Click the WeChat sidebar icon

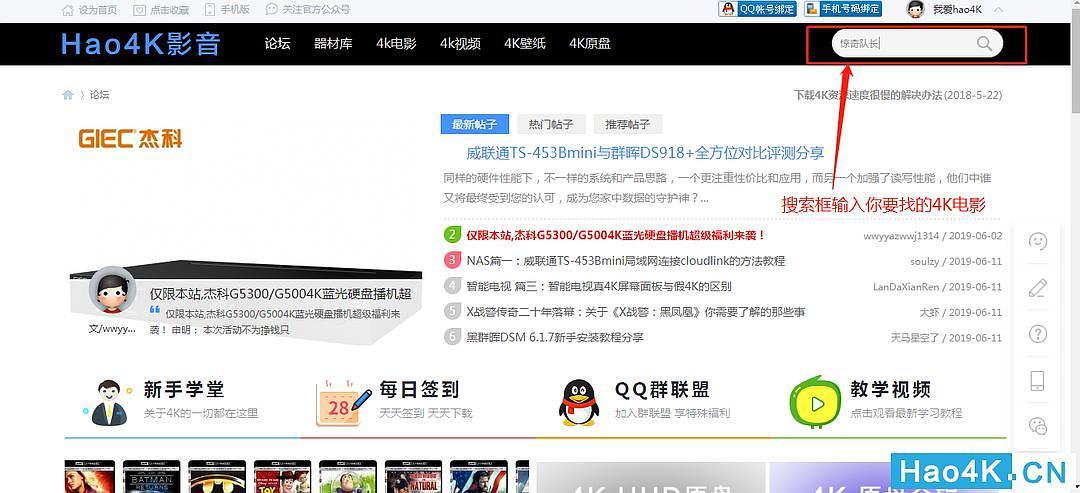tap(1037, 426)
